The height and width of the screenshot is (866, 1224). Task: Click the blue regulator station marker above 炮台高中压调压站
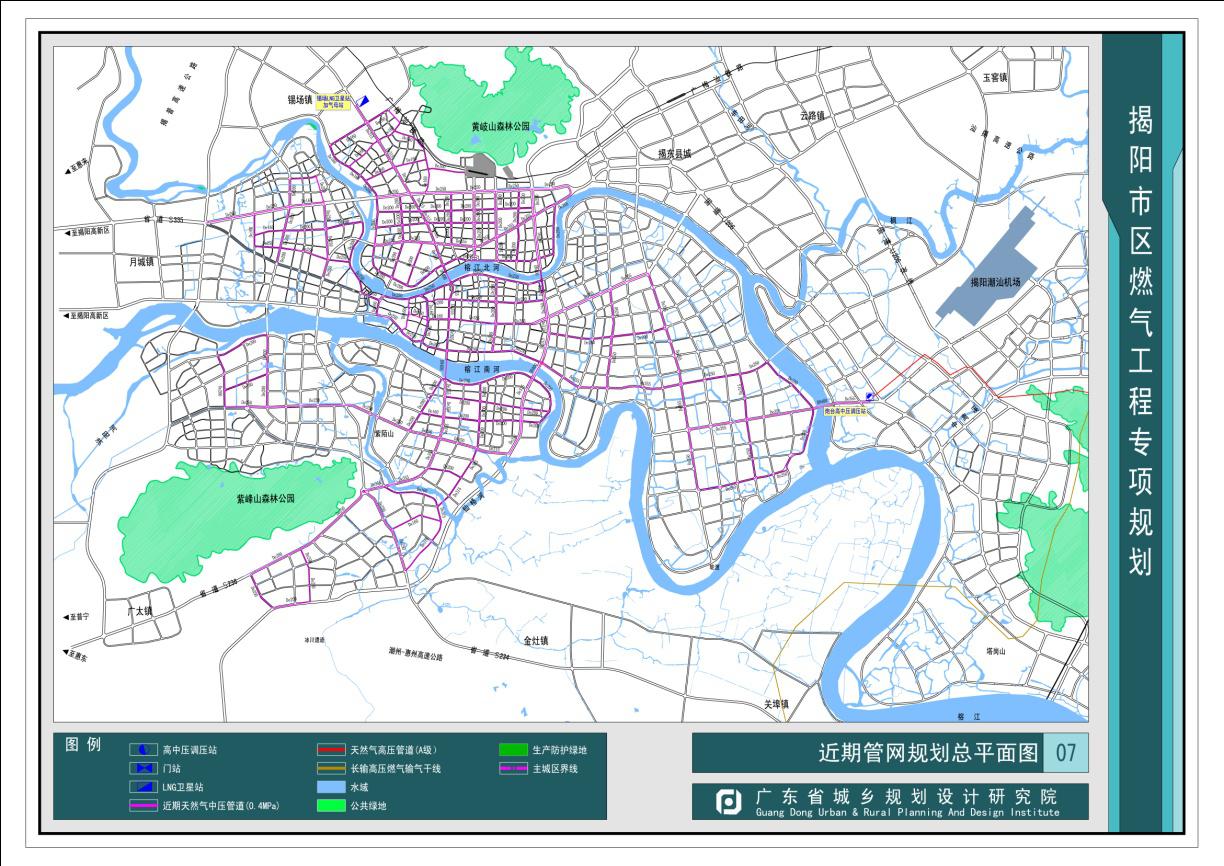pyautogui.click(x=869, y=397)
